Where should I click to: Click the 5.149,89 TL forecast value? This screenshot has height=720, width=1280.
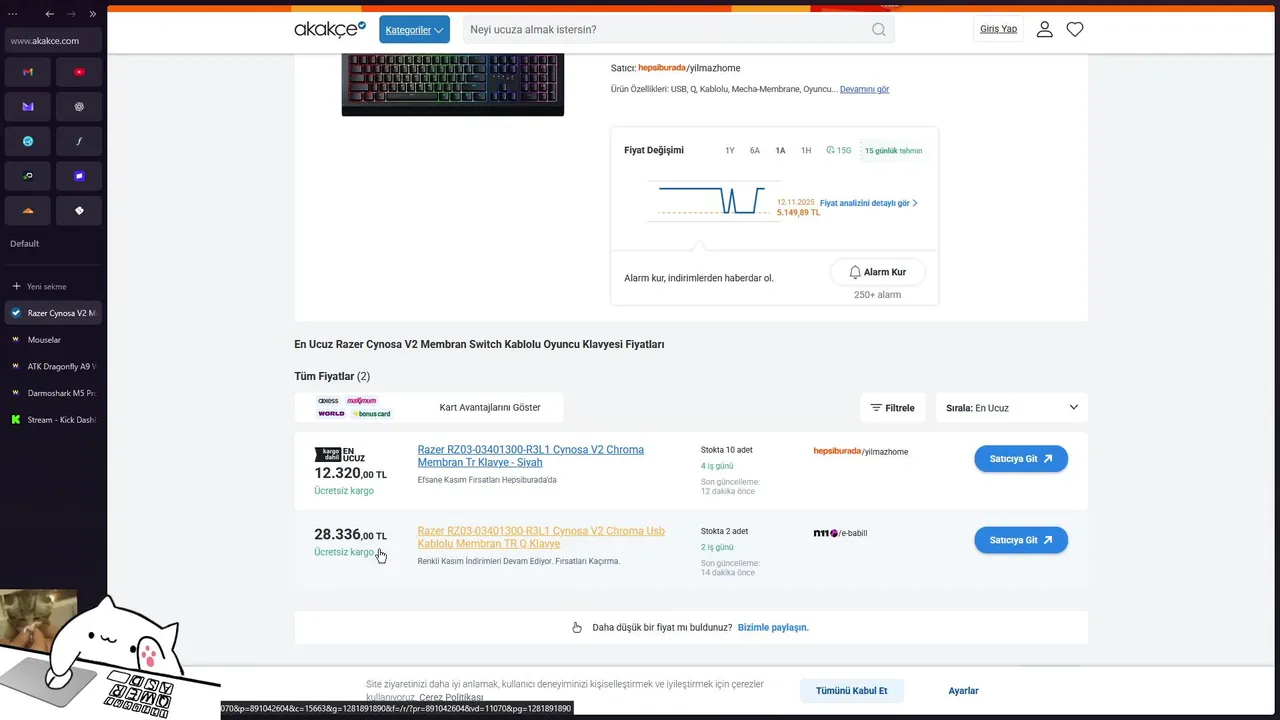point(798,213)
